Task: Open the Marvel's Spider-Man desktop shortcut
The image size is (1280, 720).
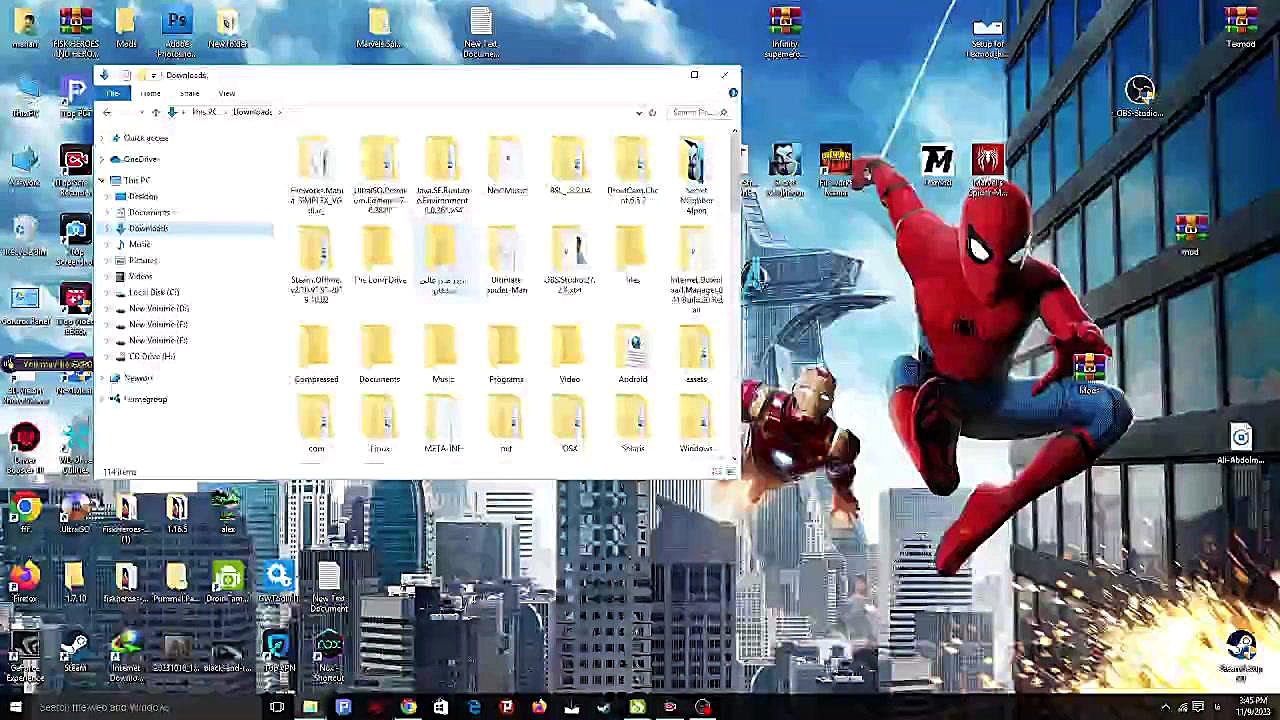Action: pos(988,170)
